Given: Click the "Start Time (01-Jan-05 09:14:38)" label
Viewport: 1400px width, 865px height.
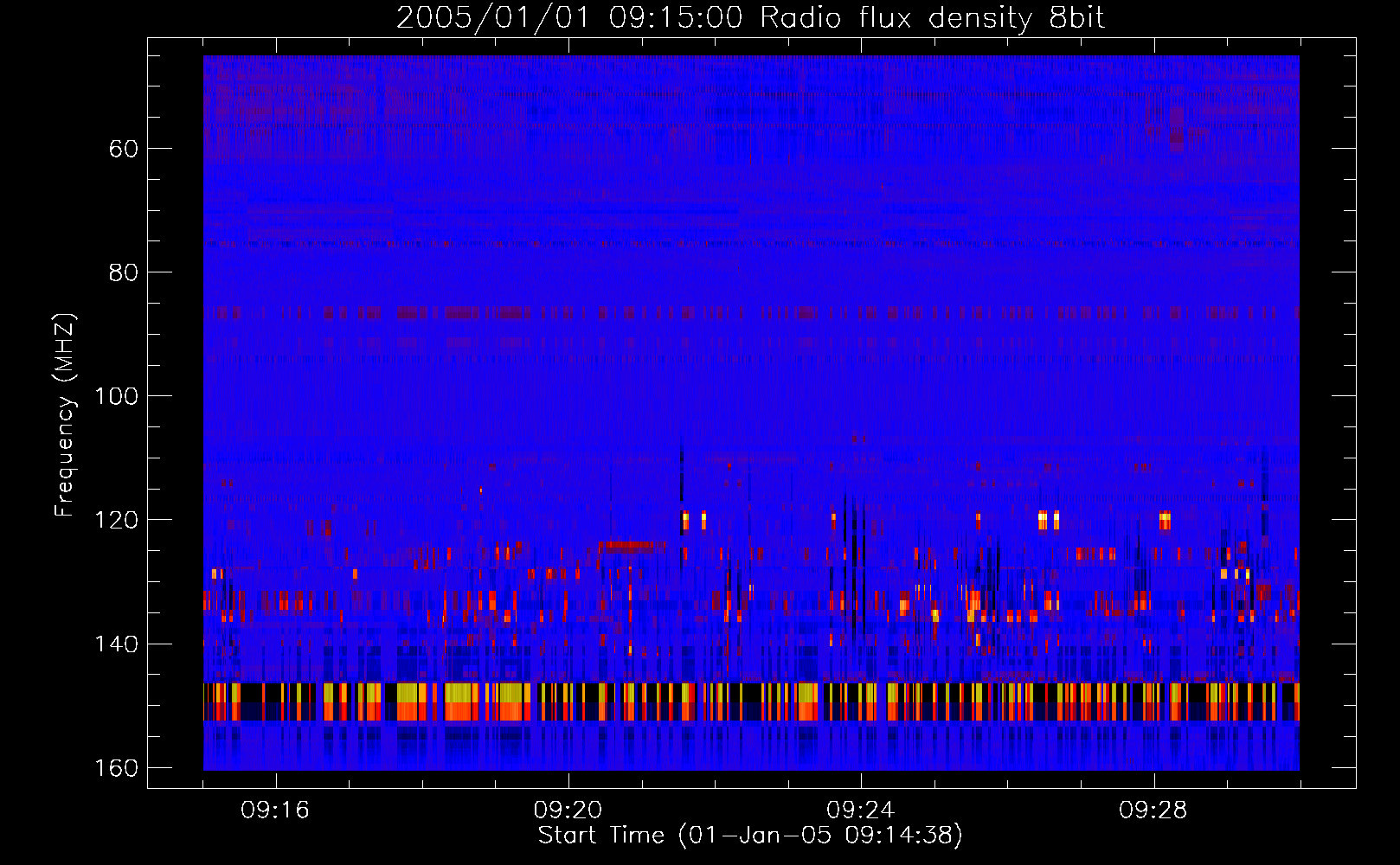Looking at the screenshot, I should tap(750, 836).
